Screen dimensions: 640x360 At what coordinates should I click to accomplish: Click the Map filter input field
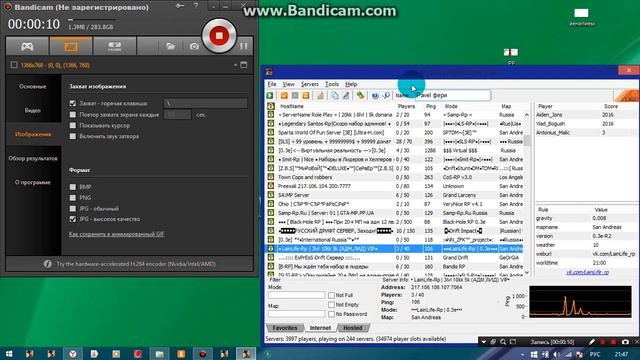[297, 314]
